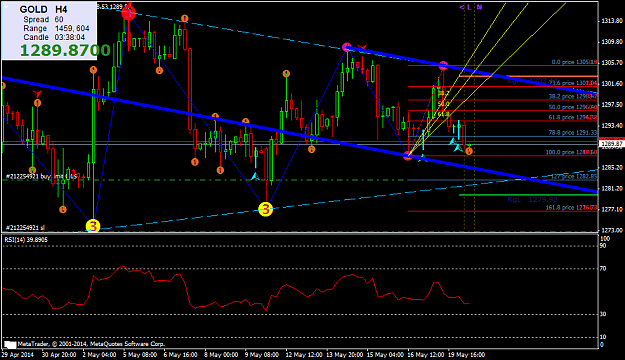Click the '100.0 price' Fibonacci level label
This screenshot has width=625, height=360.
pos(571,152)
